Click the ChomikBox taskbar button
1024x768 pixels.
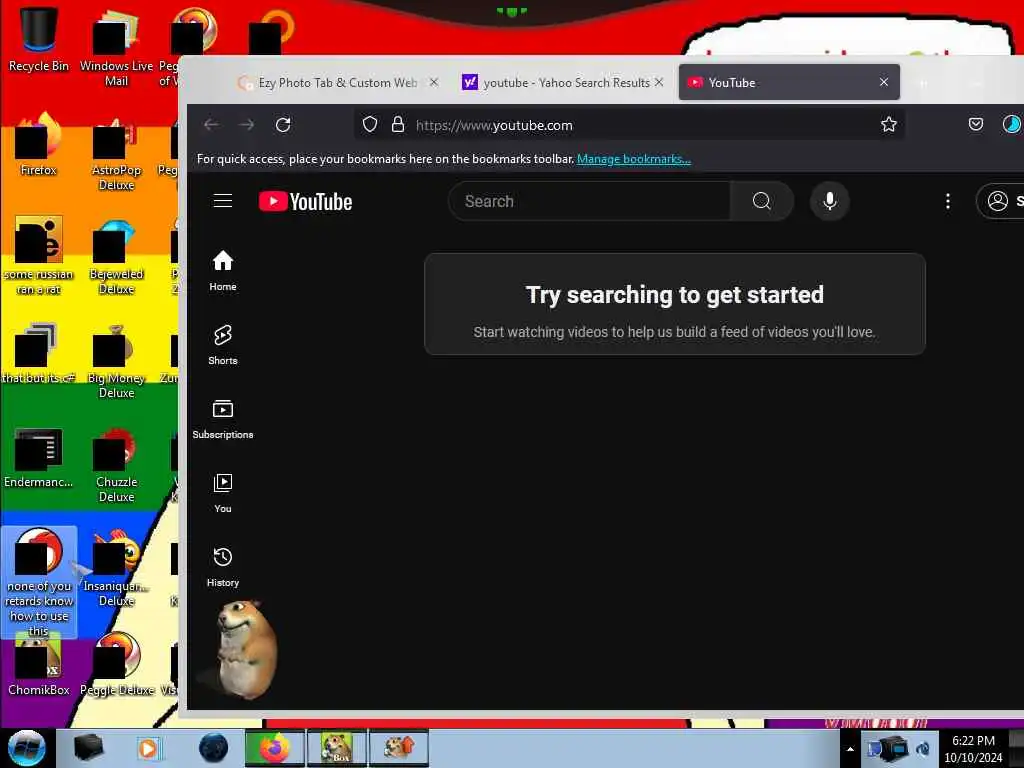click(x=336, y=748)
